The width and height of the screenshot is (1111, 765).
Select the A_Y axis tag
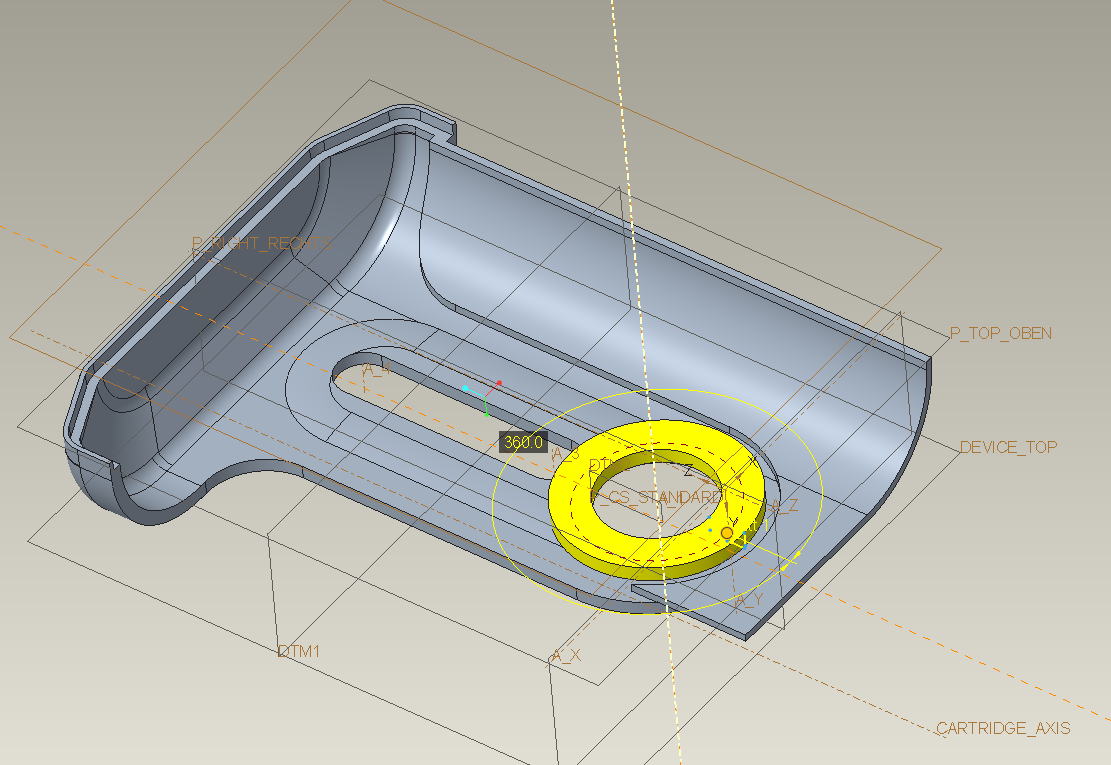click(x=749, y=598)
